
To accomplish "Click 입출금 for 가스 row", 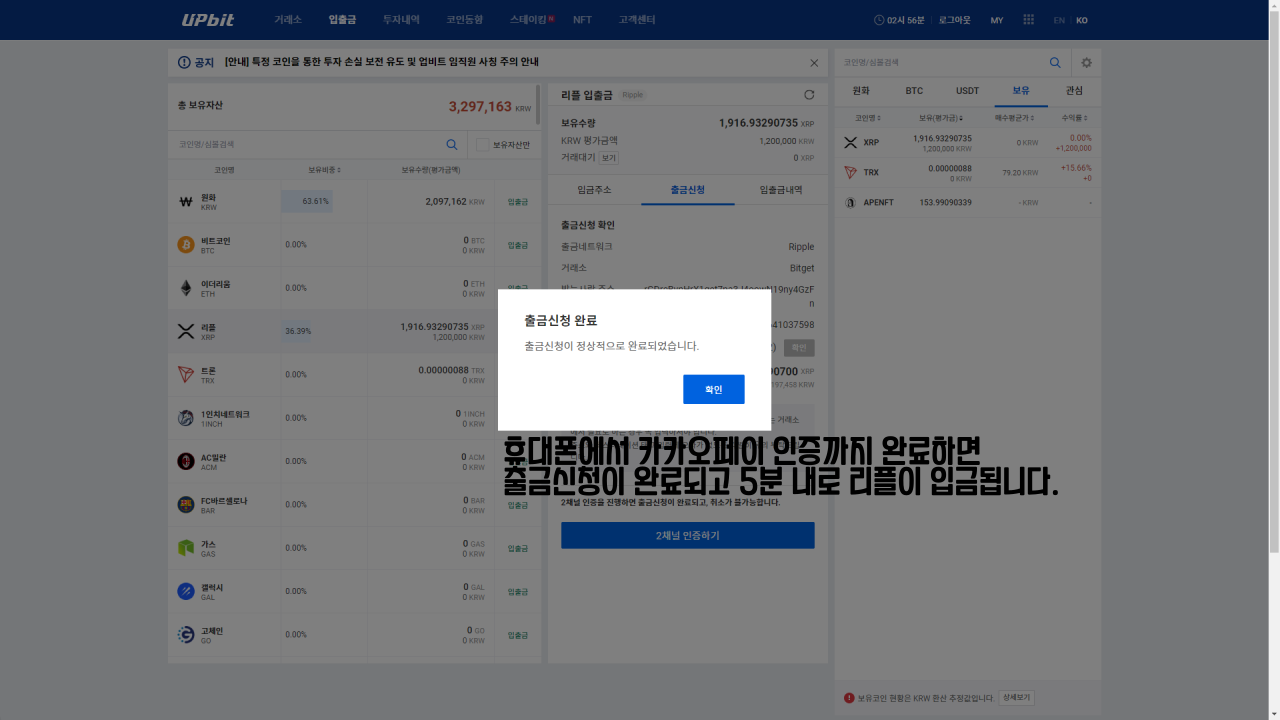I will coord(518,548).
